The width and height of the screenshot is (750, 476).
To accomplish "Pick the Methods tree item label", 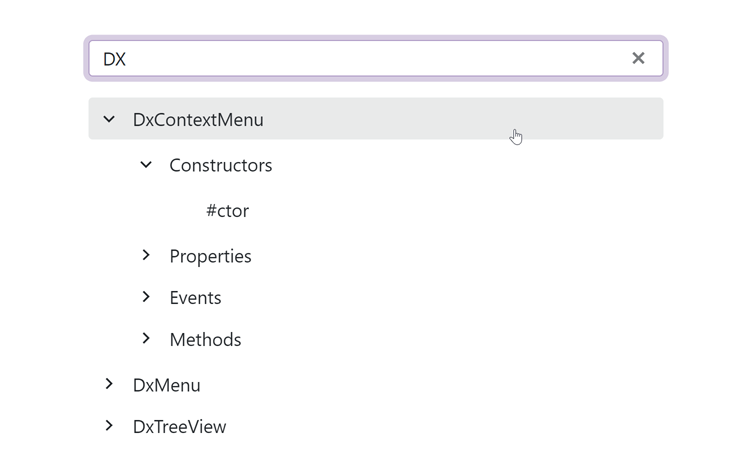I will (205, 340).
